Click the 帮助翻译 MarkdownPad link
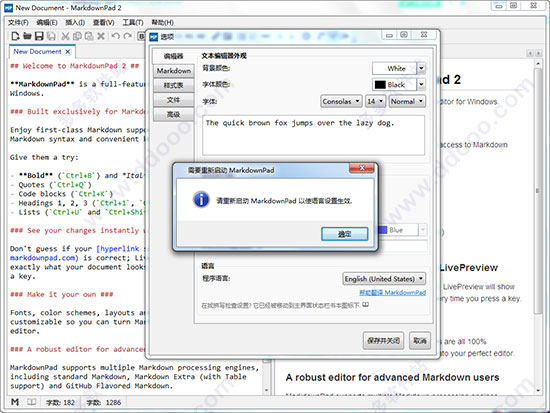The image size is (550, 413). click(x=393, y=292)
